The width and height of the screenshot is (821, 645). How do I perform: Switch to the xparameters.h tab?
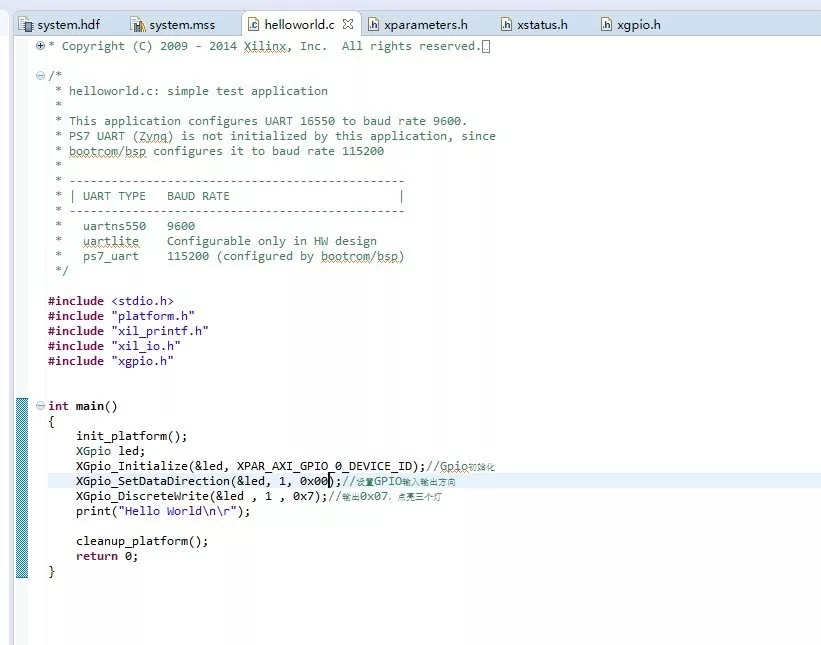click(x=417, y=25)
